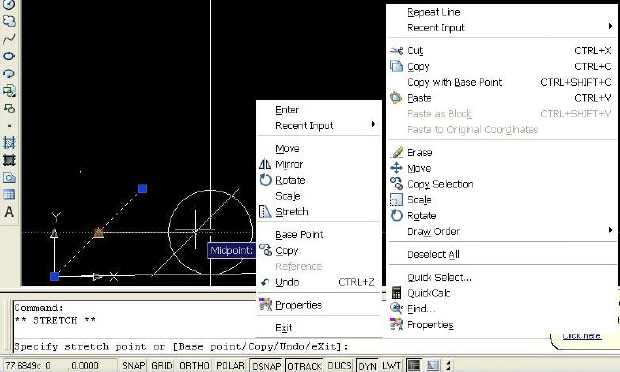Toggle SNAP mode in the status bar
The image size is (620, 372).
click(134, 365)
